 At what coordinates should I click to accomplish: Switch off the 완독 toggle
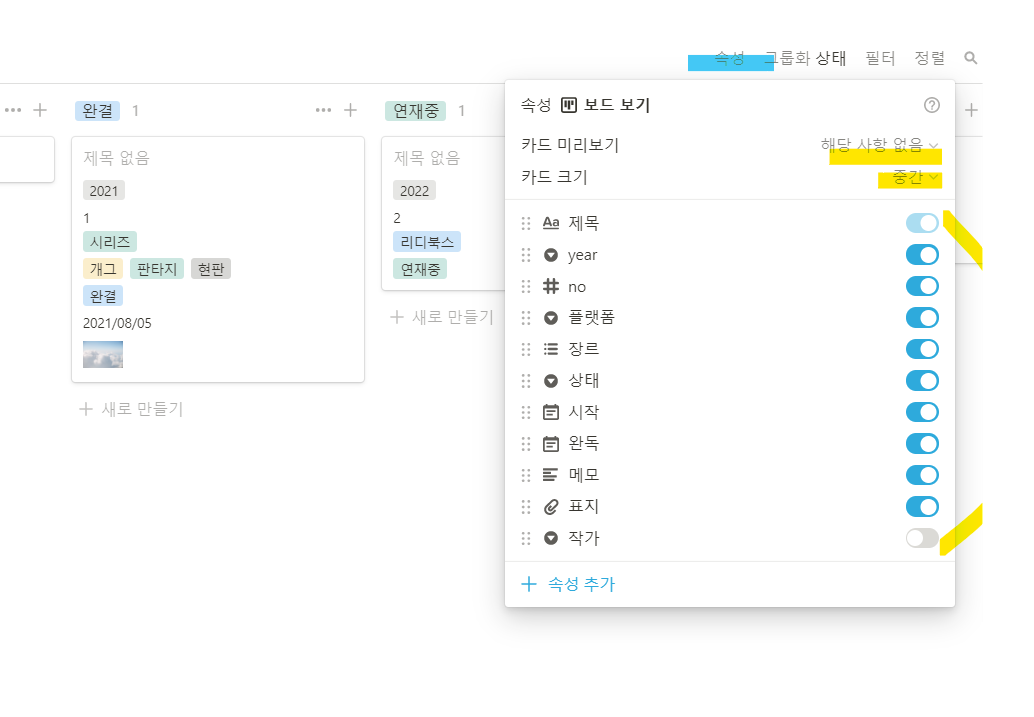[x=922, y=444]
